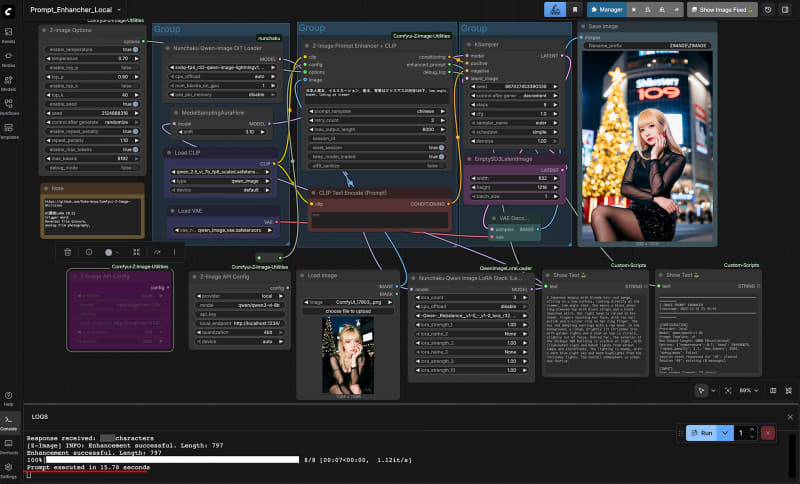
Task: Click the Manager button
Action: [x=607, y=10]
